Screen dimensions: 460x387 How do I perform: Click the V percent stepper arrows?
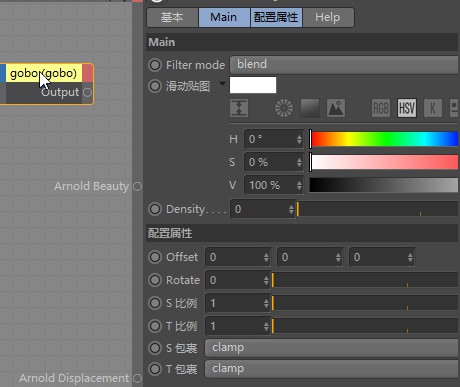pos(299,185)
